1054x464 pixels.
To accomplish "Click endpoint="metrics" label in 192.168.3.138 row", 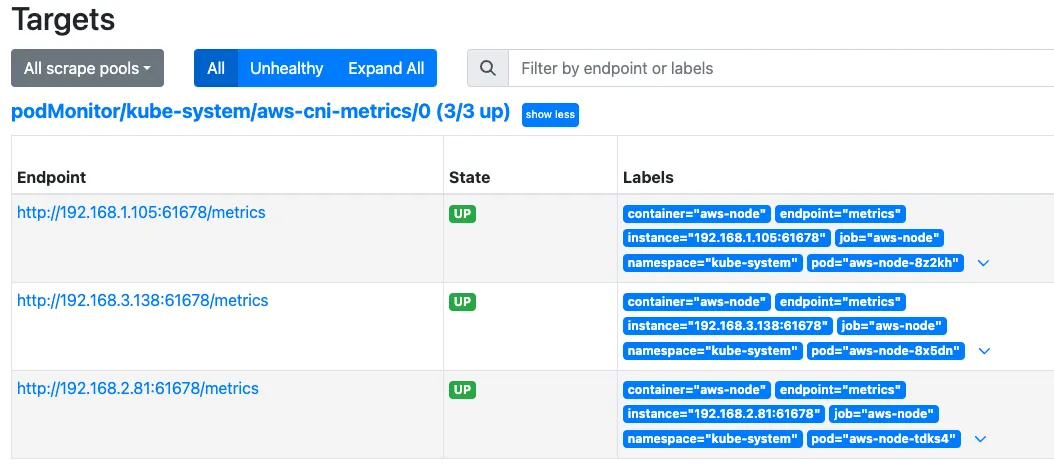I will click(x=840, y=302).
